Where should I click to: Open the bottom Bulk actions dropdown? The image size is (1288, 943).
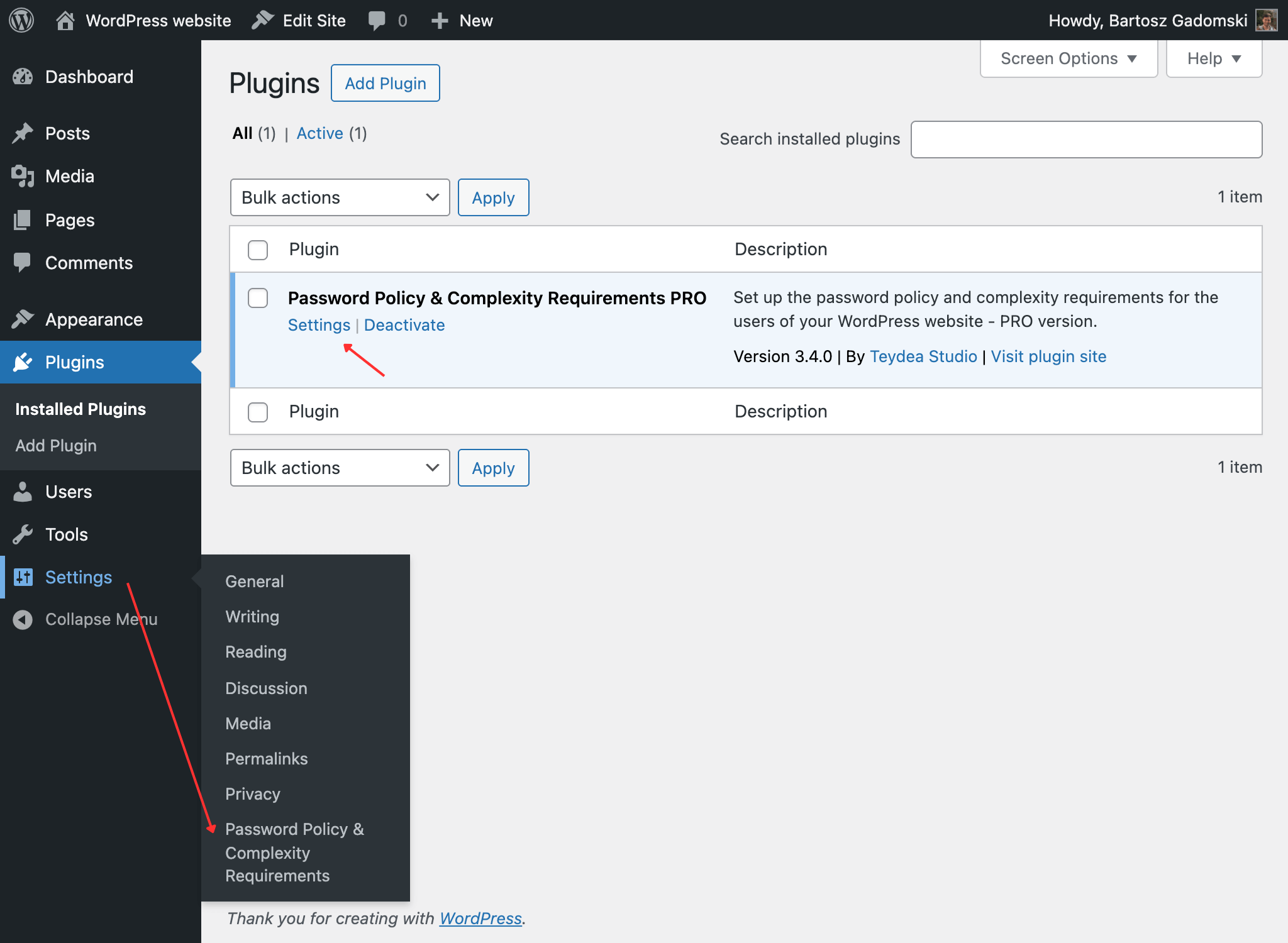[x=340, y=468]
